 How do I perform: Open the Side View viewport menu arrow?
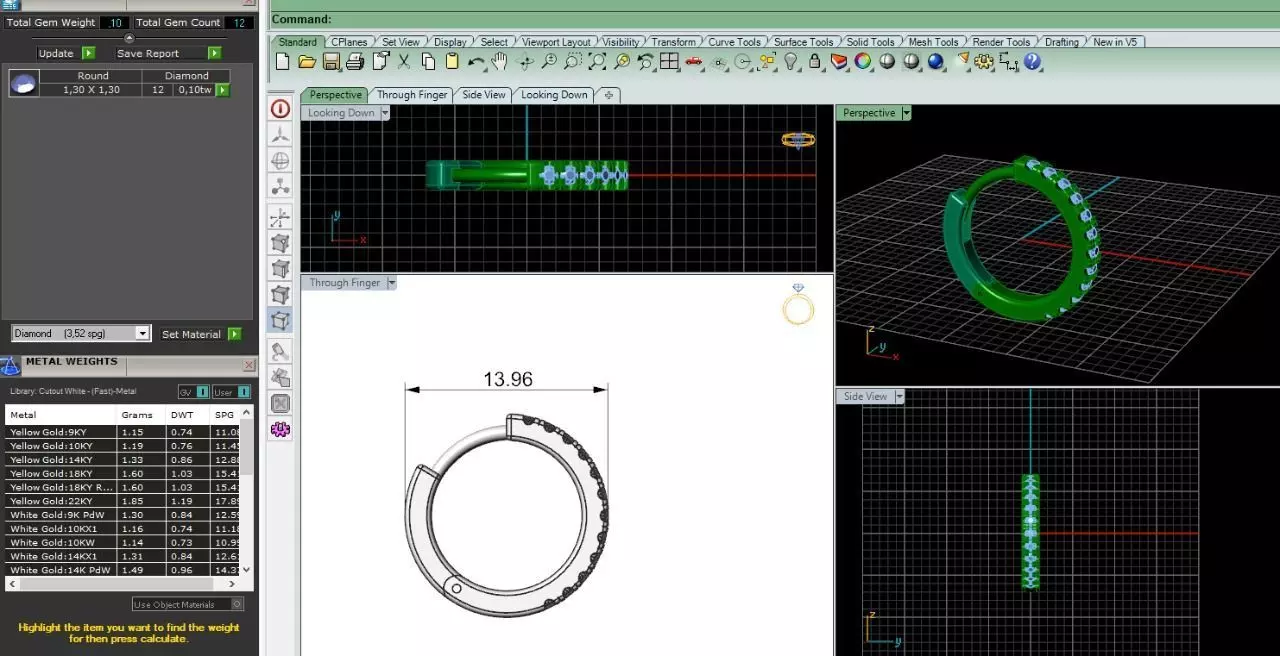click(899, 397)
